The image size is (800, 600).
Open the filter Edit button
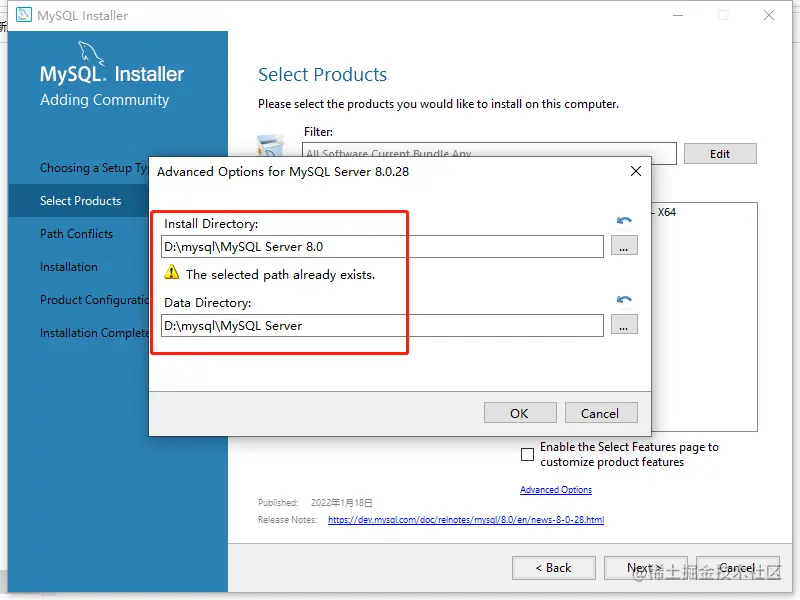click(720, 154)
